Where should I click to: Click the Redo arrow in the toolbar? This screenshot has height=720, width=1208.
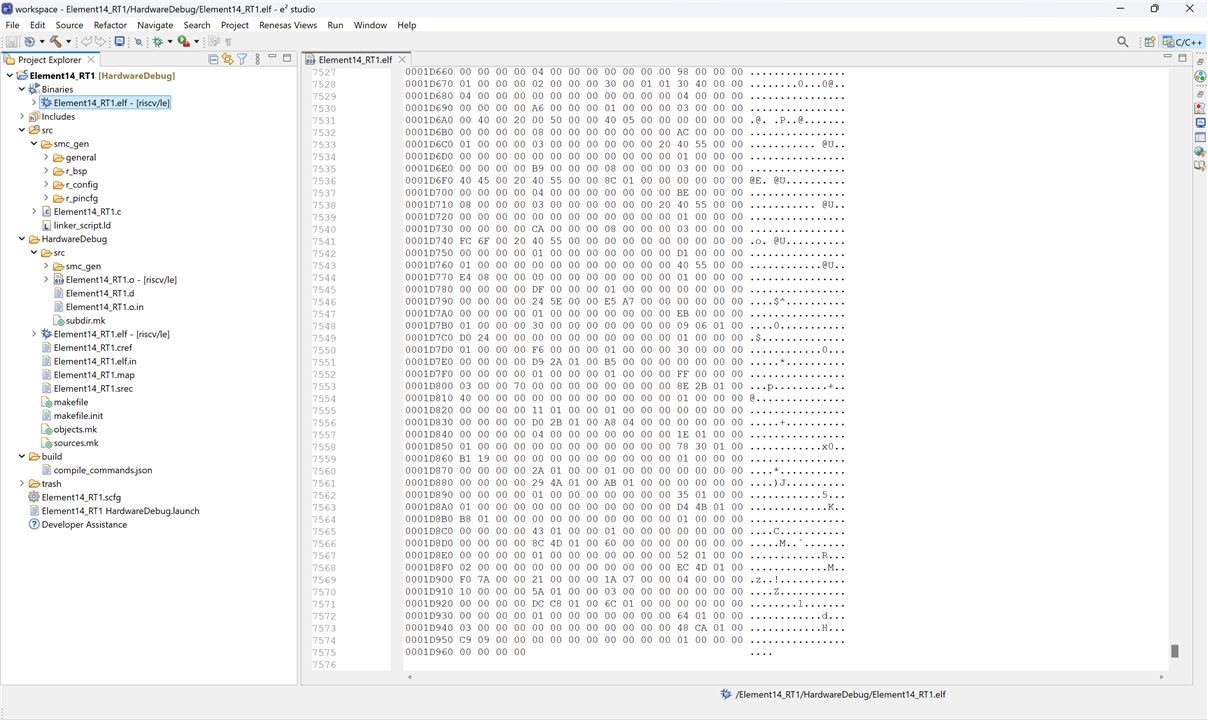(100, 42)
